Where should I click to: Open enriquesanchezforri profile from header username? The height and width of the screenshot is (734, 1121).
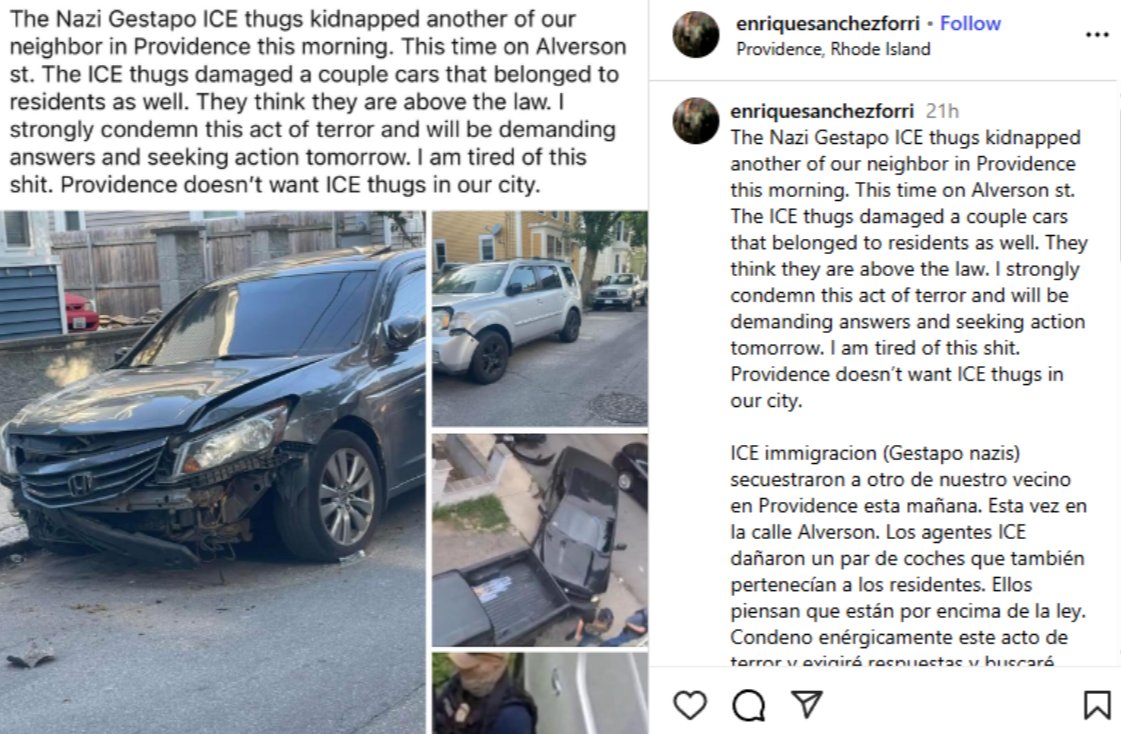(828, 24)
